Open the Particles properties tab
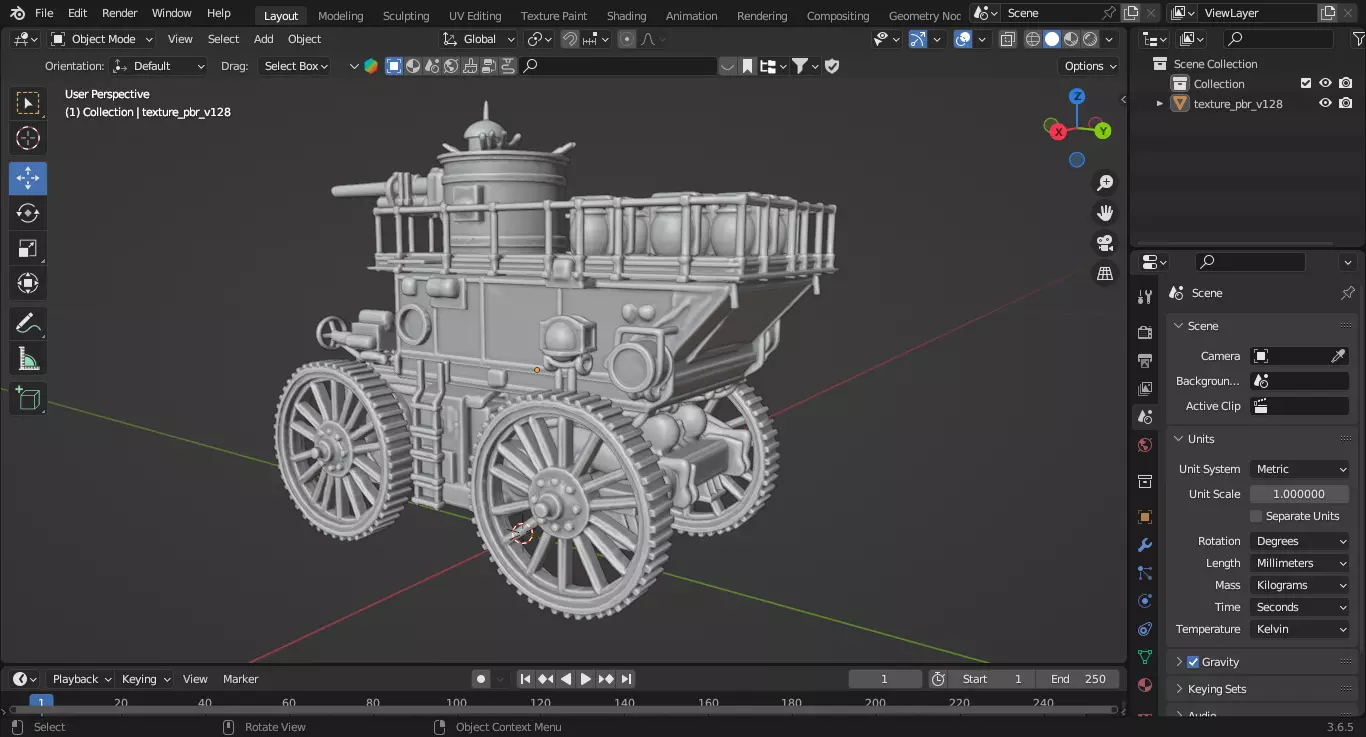The image size is (1366, 737). 1145,573
